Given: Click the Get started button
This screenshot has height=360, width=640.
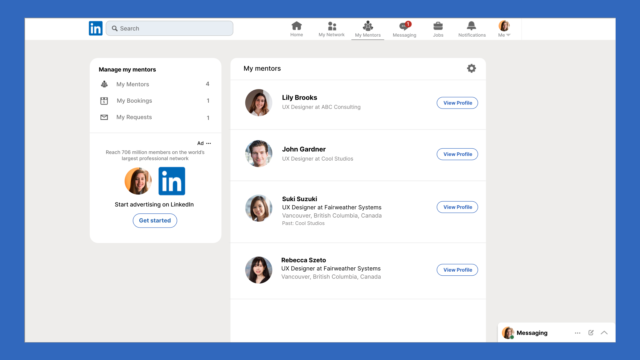Looking at the screenshot, I should point(155,220).
